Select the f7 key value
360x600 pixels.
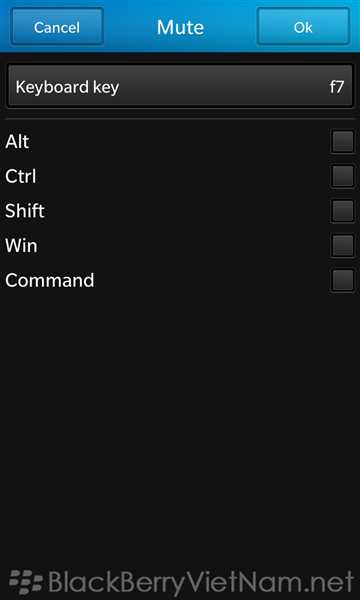click(x=337, y=87)
